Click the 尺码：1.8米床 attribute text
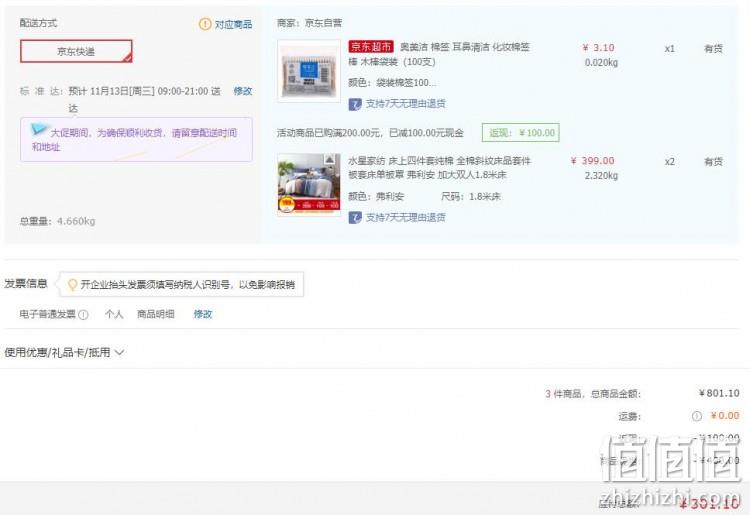Screen dimensions: 750x515 (x=471, y=197)
